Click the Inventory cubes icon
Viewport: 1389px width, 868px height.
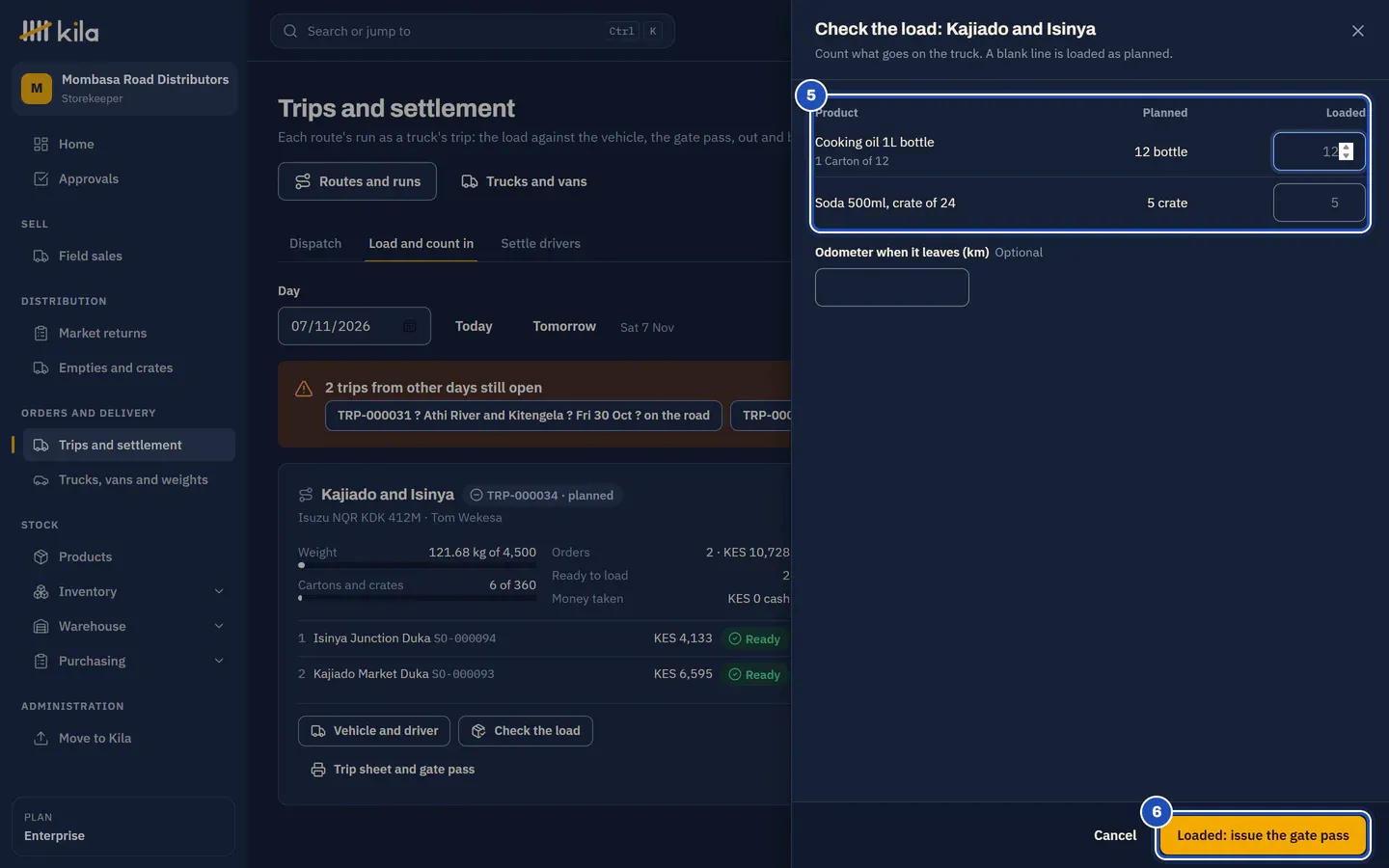point(41,591)
